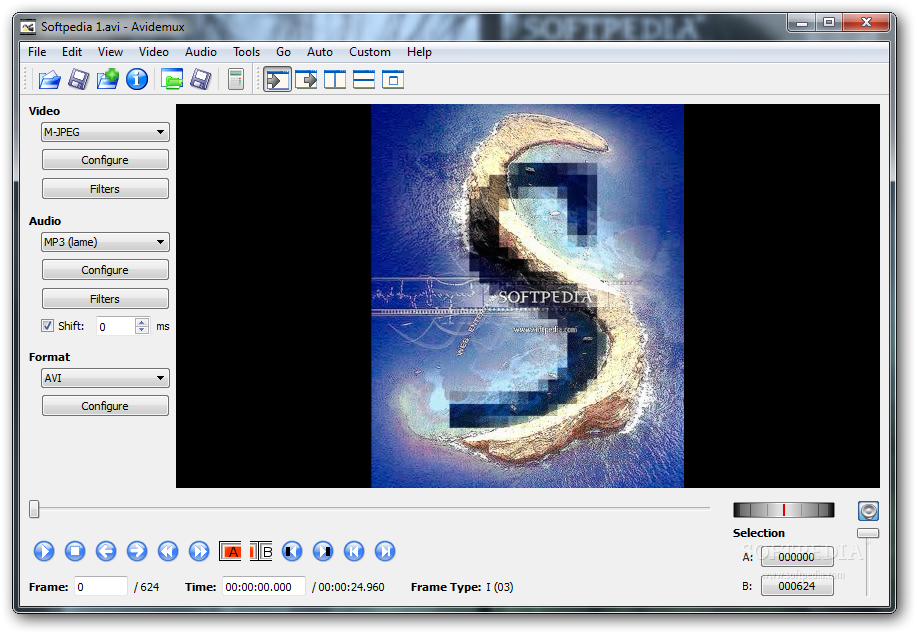
Task: Select the output preview mode icon
Action: pos(306,79)
